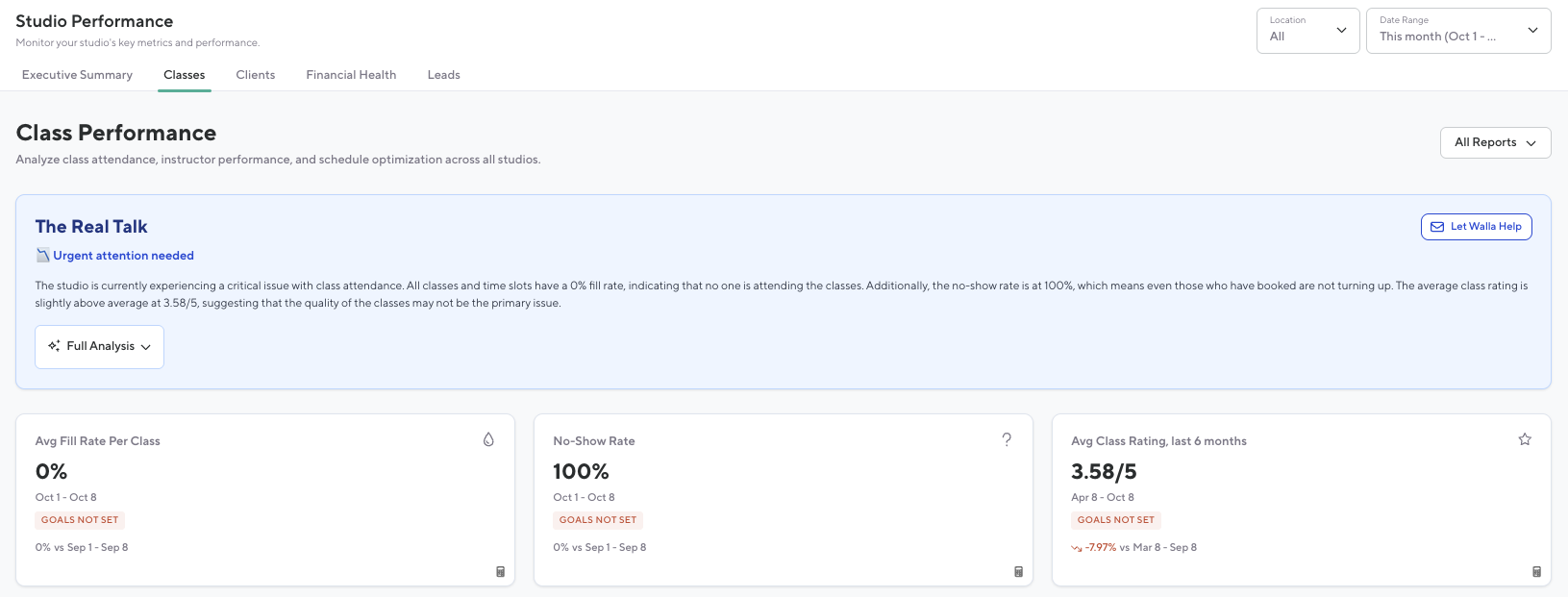
Task: Open the Location dropdown
Action: 1307,31
